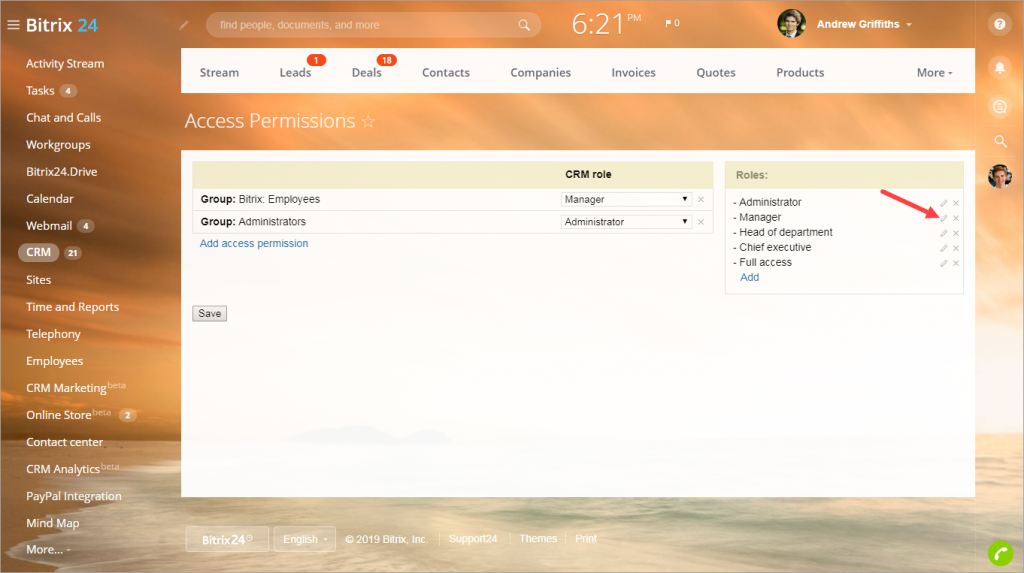This screenshot has width=1024, height=573.
Task: Open Andrew Griffiths user menu
Action: tap(863, 24)
